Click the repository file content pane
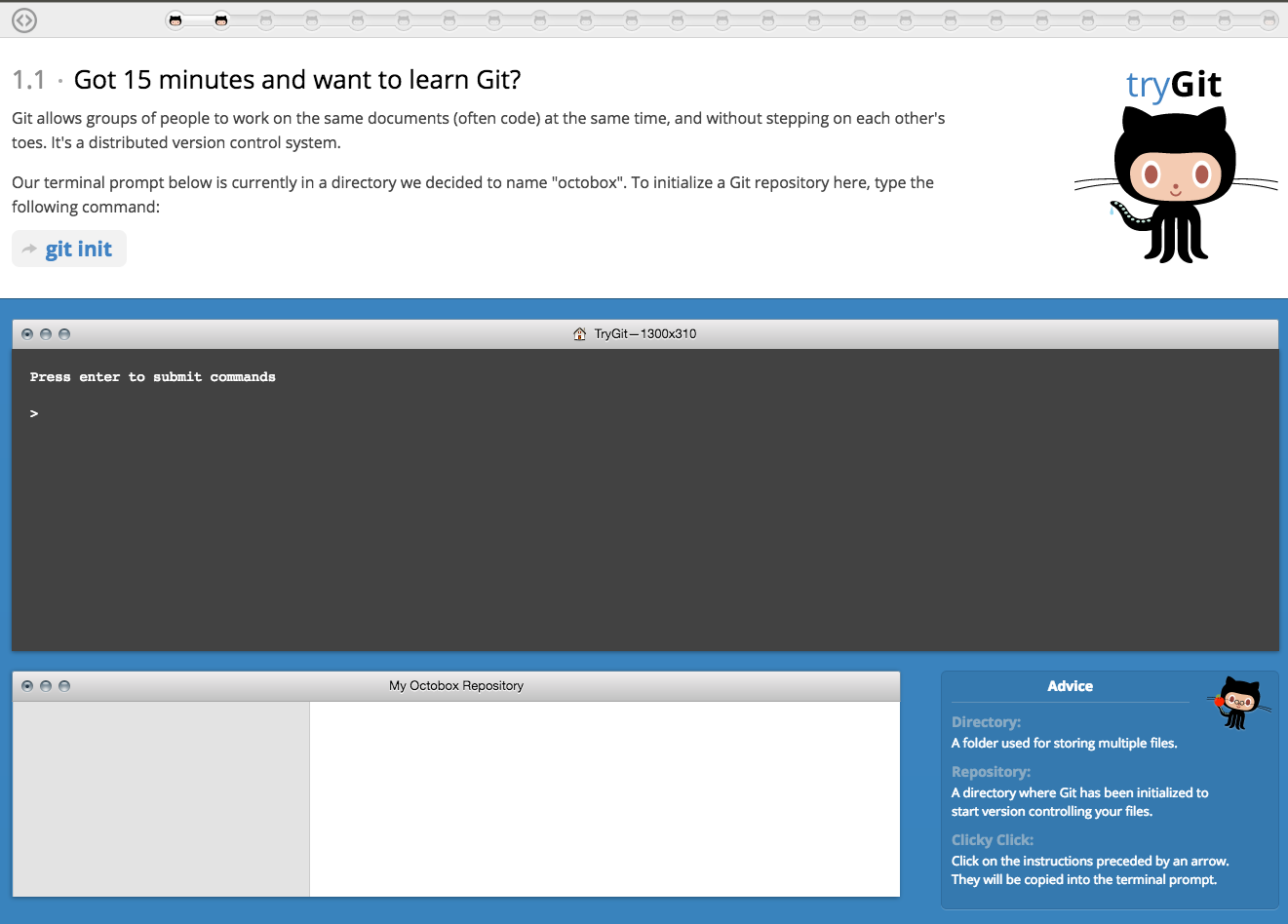 point(605,799)
